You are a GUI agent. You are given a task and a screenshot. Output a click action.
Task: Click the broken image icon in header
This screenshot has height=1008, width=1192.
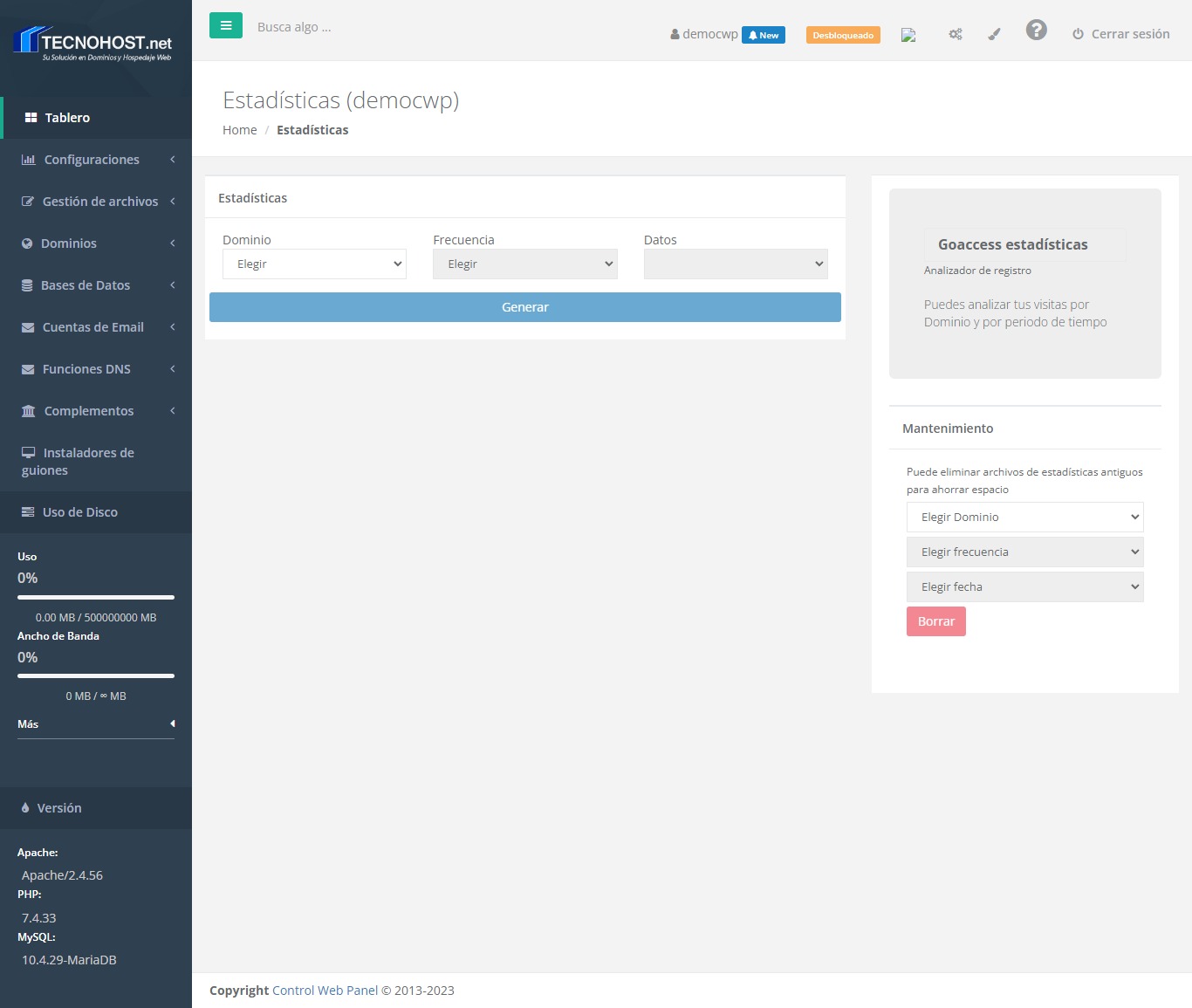pyautogui.click(x=908, y=35)
